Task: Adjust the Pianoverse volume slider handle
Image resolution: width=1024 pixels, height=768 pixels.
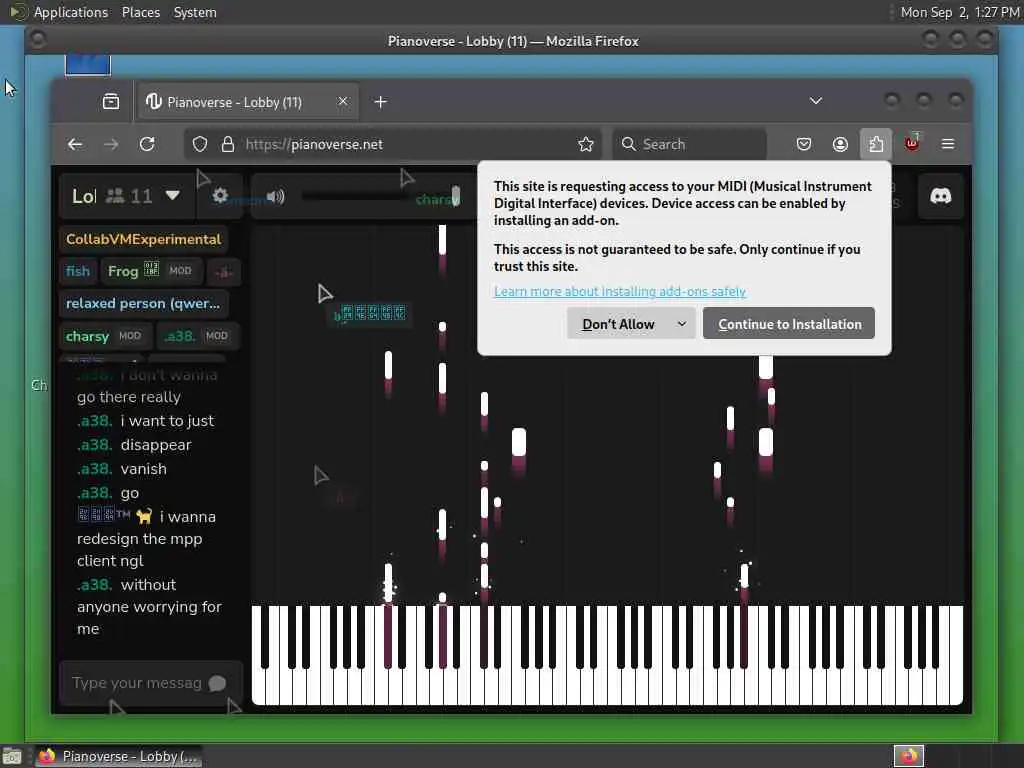Action: tap(456, 196)
